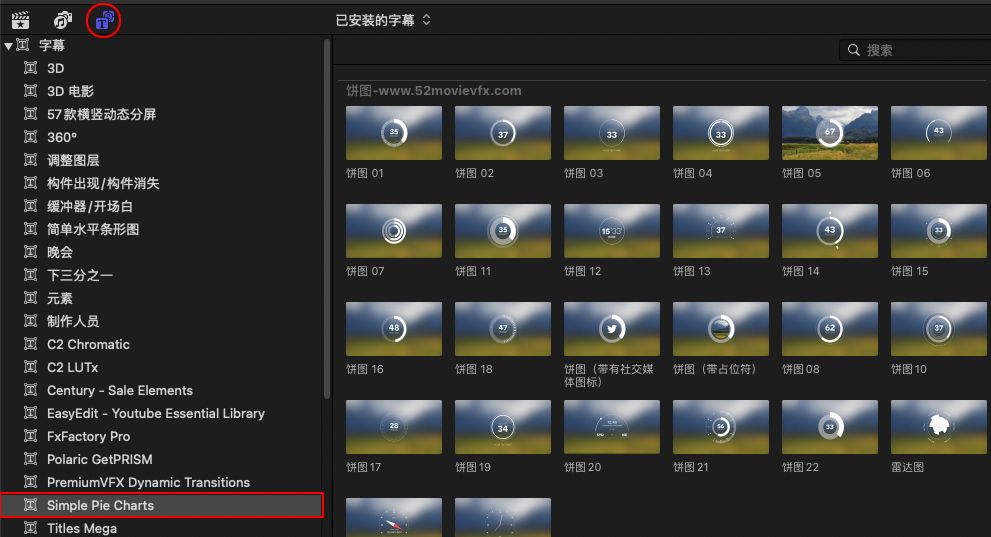Viewport: 991px width, 537px height.
Task: Open the Titles and Generators sidebar icon
Action: tap(104, 20)
